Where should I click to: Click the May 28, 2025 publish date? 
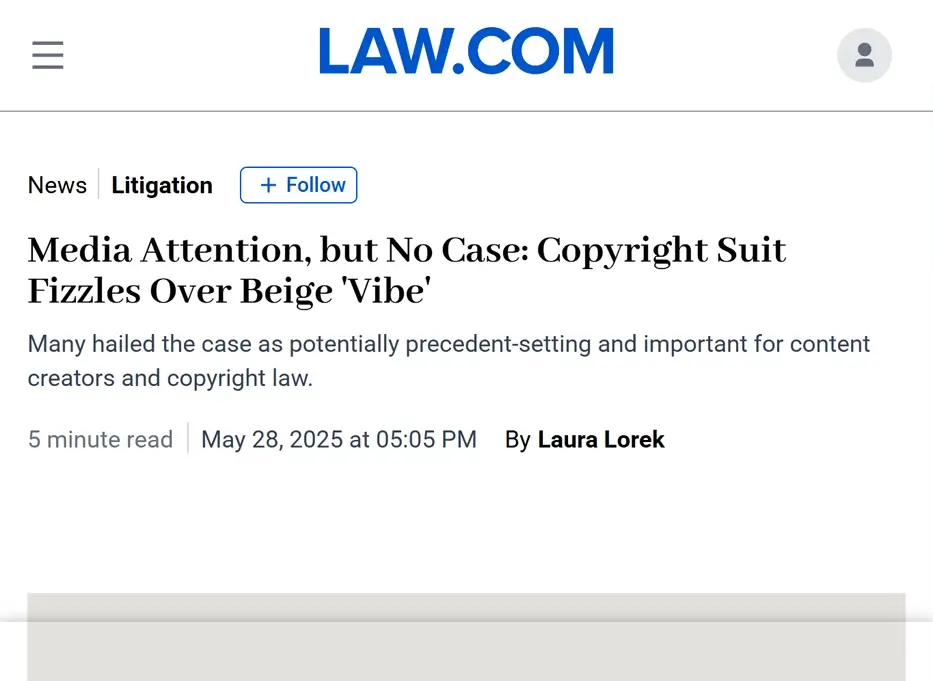point(339,439)
